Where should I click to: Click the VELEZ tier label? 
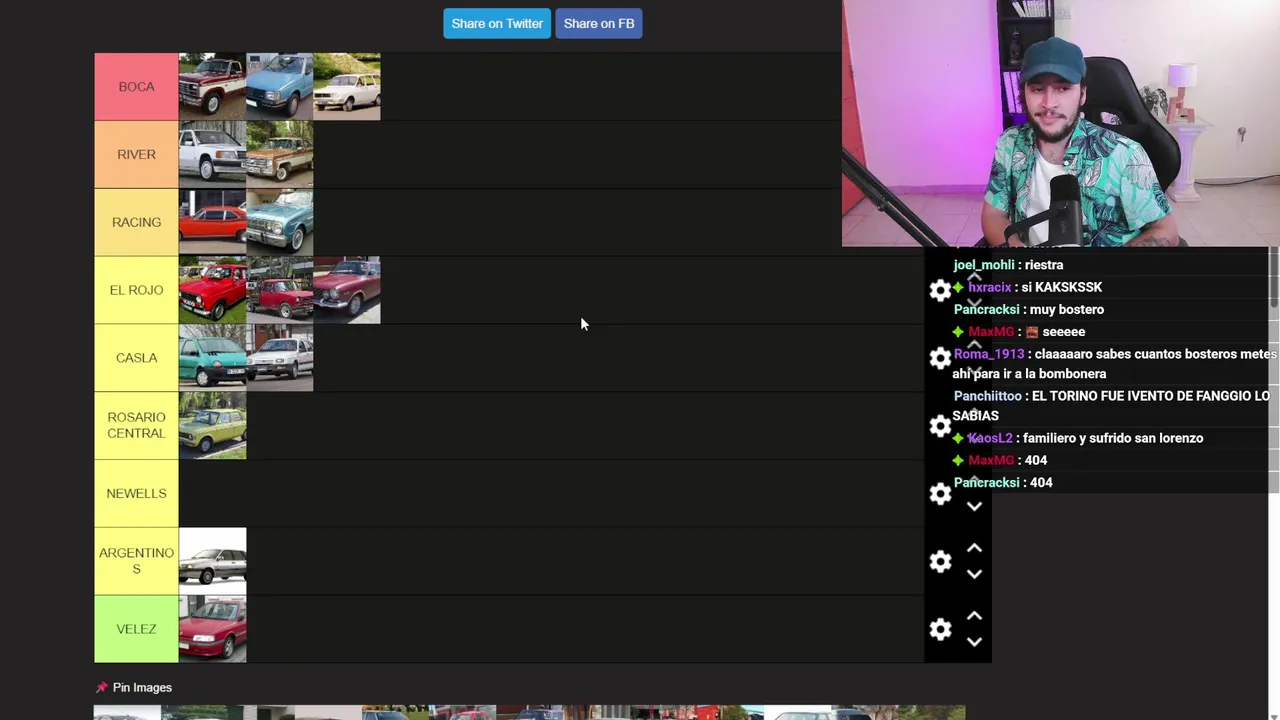[x=136, y=629]
